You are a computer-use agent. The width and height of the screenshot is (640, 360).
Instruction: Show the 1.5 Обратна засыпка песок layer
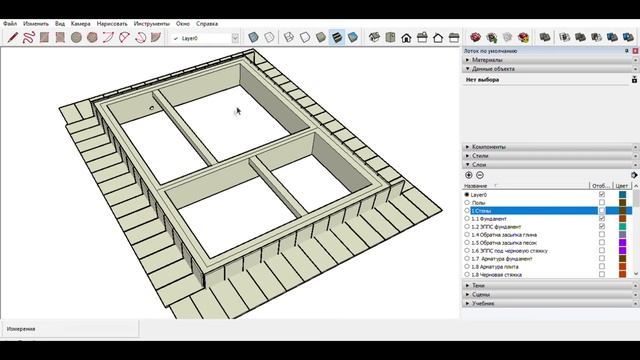click(x=602, y=242)
